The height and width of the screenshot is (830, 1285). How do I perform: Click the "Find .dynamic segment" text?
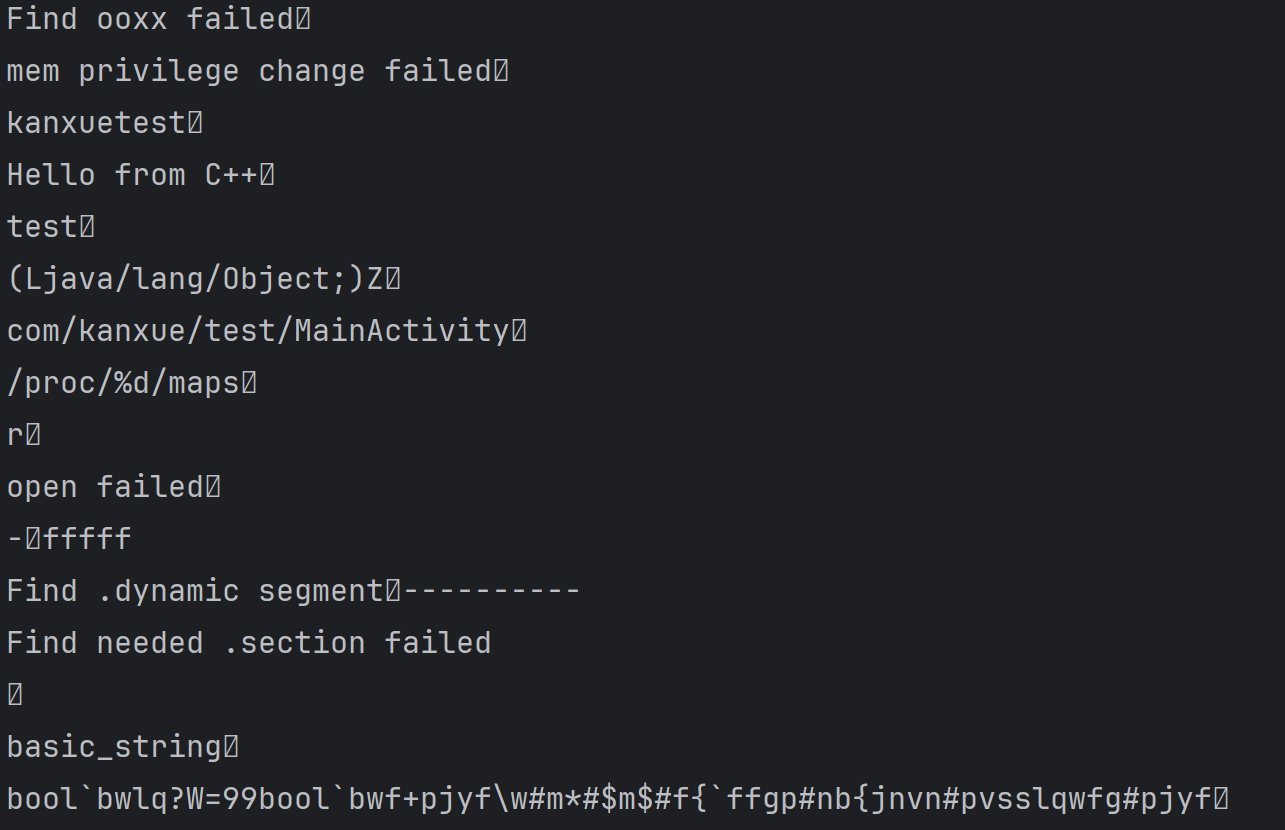click(x=195, y=591)
